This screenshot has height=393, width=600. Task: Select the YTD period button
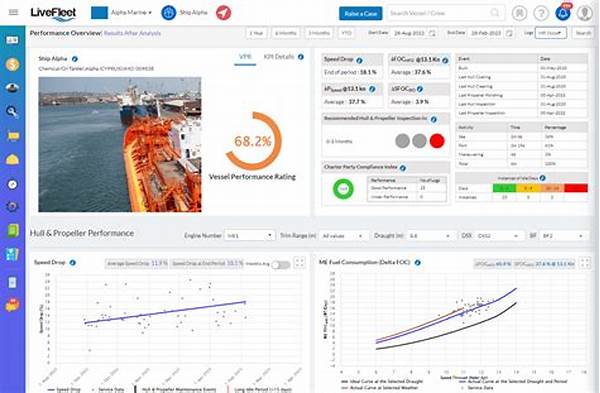click(x=347, y=33)
